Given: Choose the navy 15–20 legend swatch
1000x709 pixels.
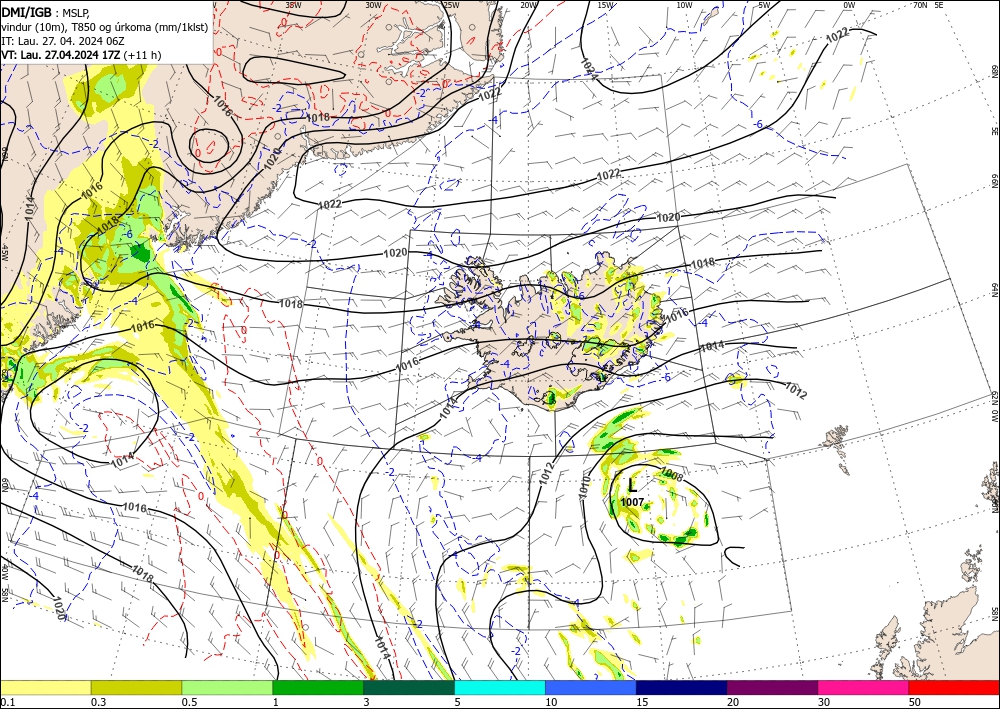Looking at the screenshot, I should coord(682,687).
